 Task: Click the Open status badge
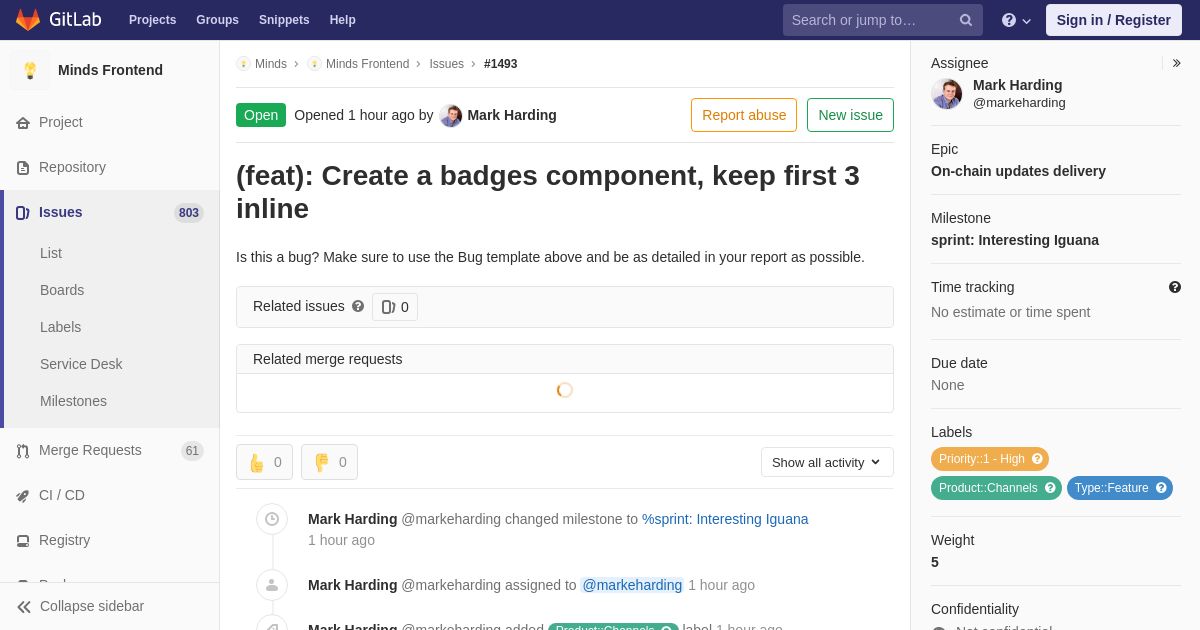point(261,115)
